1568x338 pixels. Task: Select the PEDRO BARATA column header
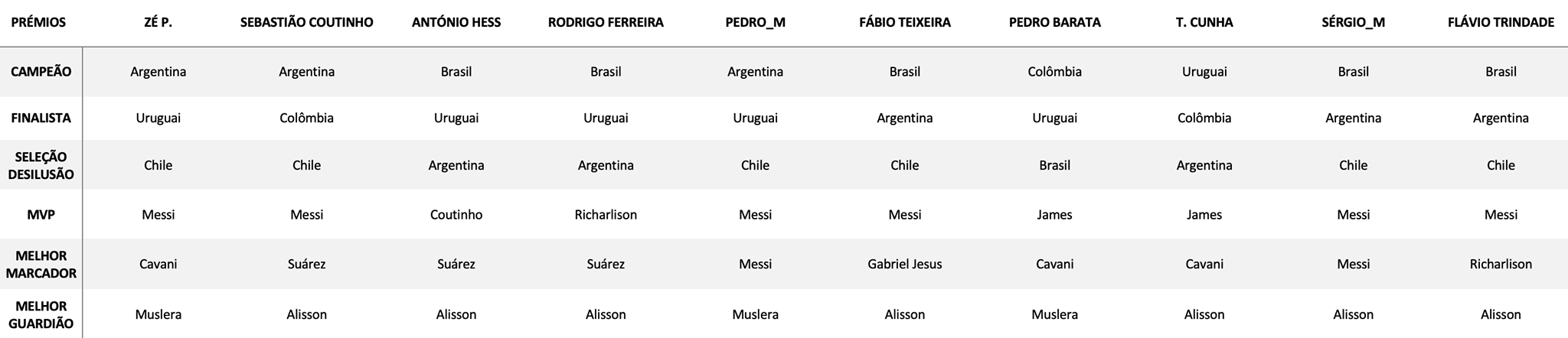[1054, 22]
